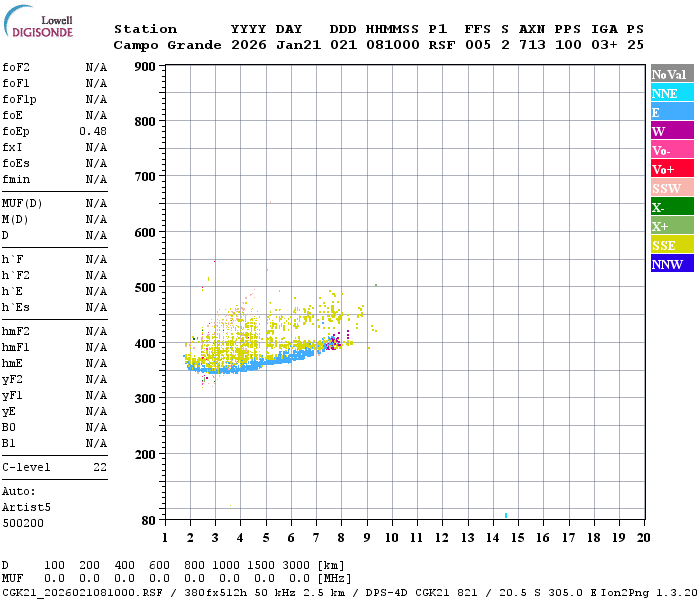700x600 pixels.
Task: Click the Vo- pink legend entry
Action: tap(672, 150)
